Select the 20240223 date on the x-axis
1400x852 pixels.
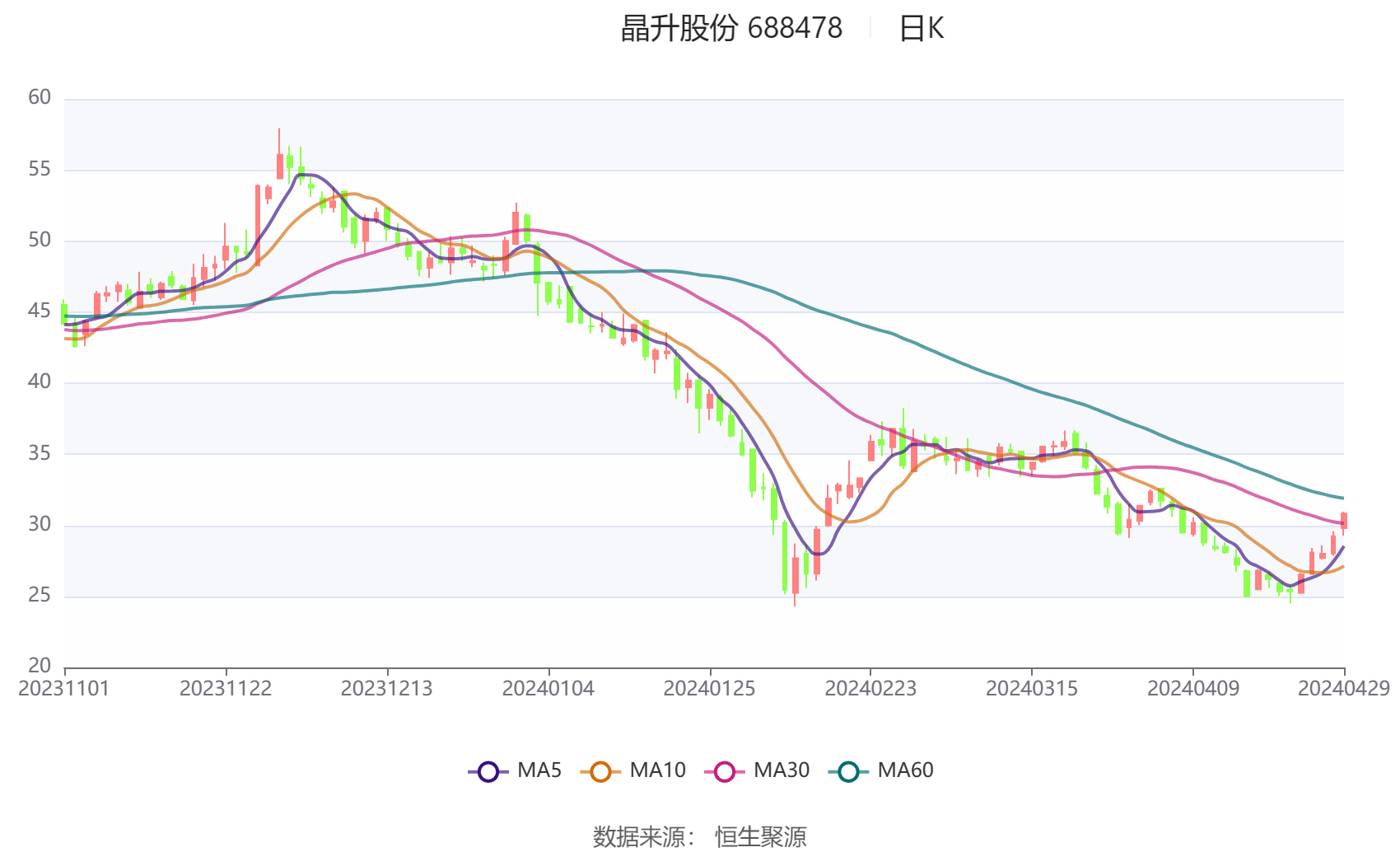[x=870, y=689]
